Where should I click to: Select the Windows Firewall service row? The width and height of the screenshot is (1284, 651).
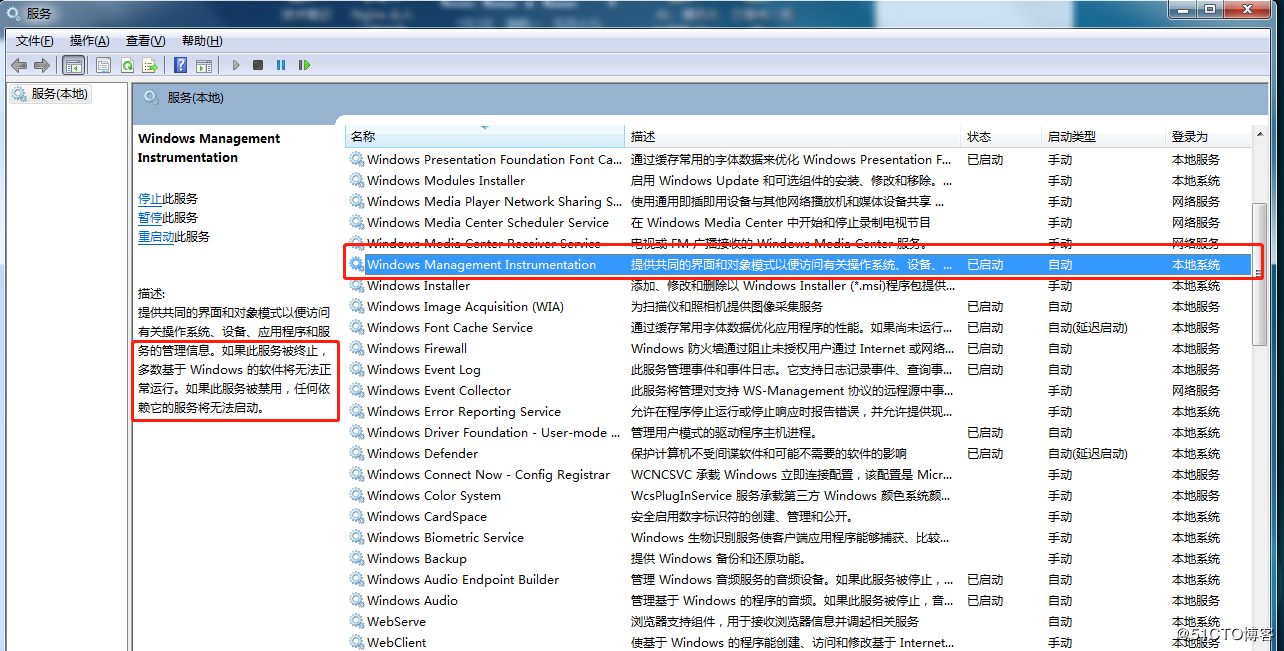coord(416,349)
